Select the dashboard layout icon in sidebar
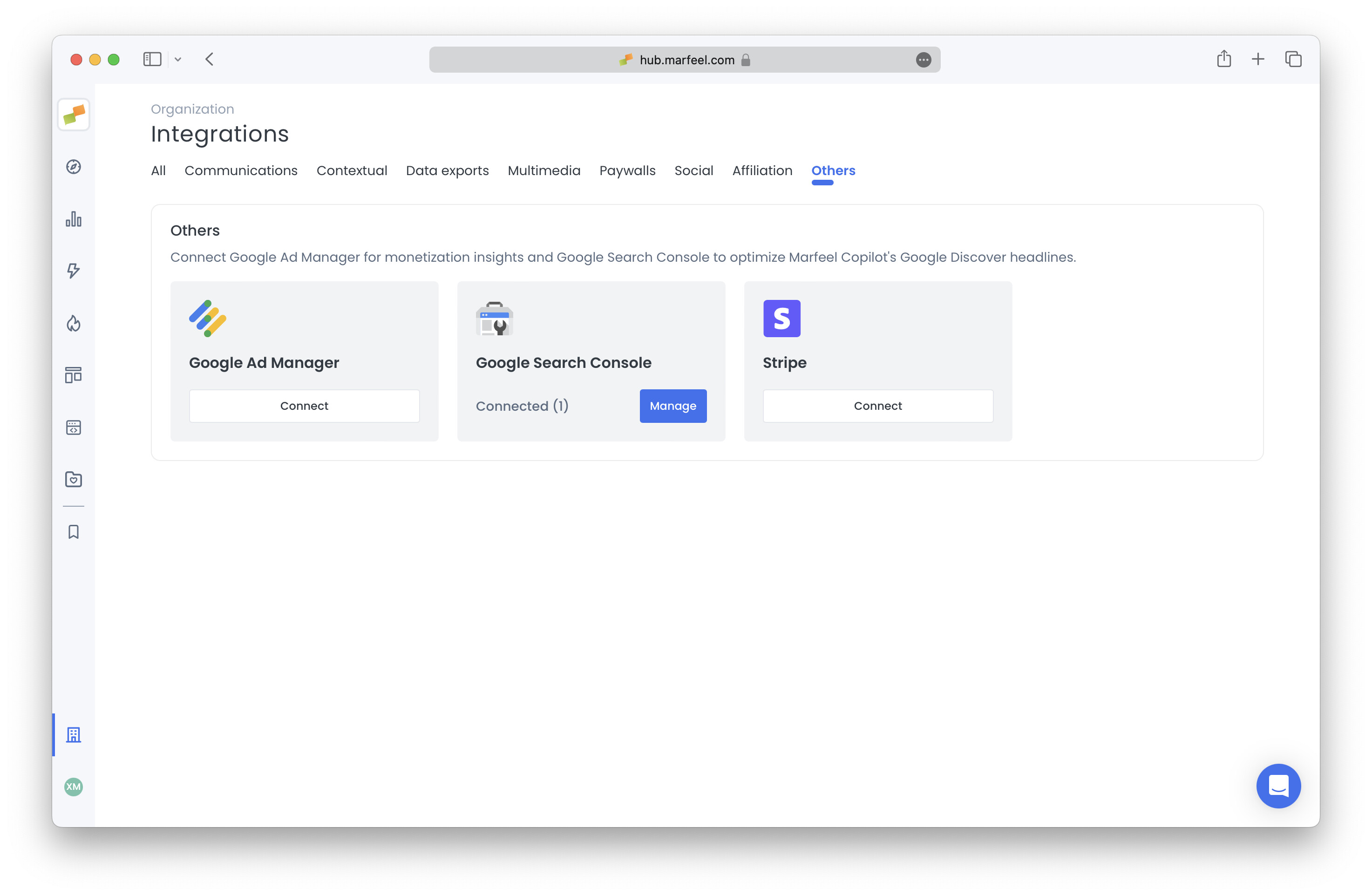Viewport: 1372px width, 896px height. point(73,375)
